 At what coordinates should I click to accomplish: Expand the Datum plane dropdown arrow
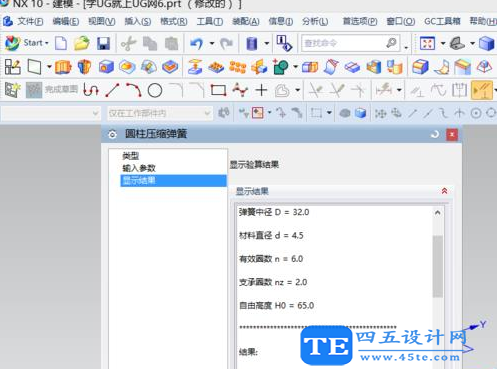coord(49,67)
